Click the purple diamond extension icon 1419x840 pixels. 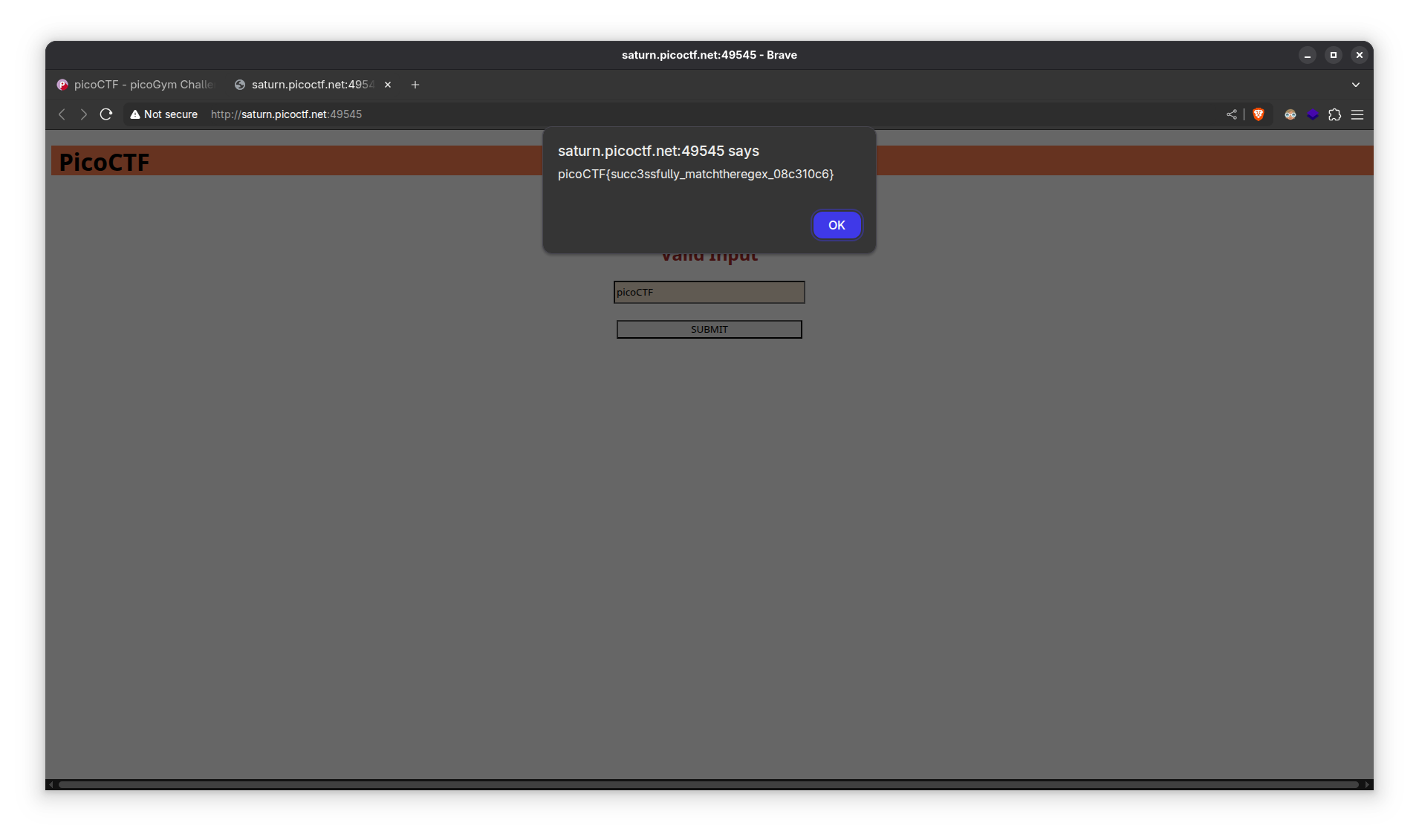[x=1313, y=114]
